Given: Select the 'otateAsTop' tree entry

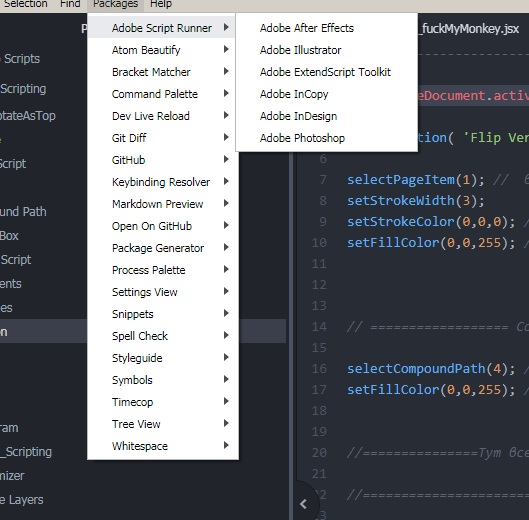Looking at the screenshot, I should point(28,116).
